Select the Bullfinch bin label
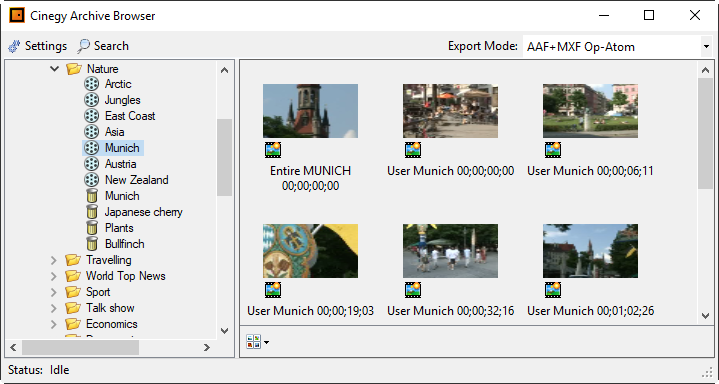Screen dimensions: 719x384 click(x=125, y=244)
